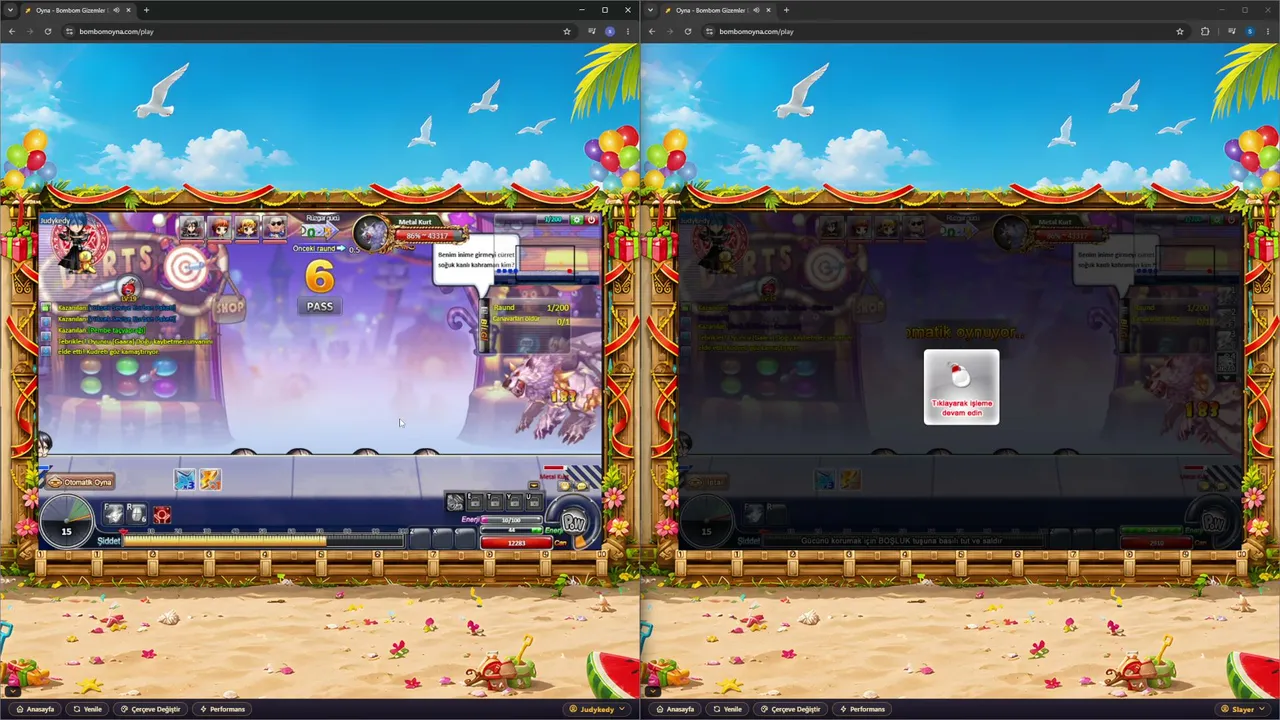Open the Chrome menu in left browser

[x=628, y=31]
